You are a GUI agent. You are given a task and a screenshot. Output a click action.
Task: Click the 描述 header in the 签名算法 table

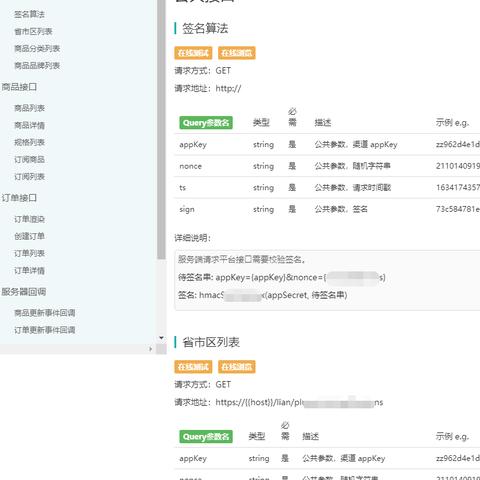pos(323,123)
